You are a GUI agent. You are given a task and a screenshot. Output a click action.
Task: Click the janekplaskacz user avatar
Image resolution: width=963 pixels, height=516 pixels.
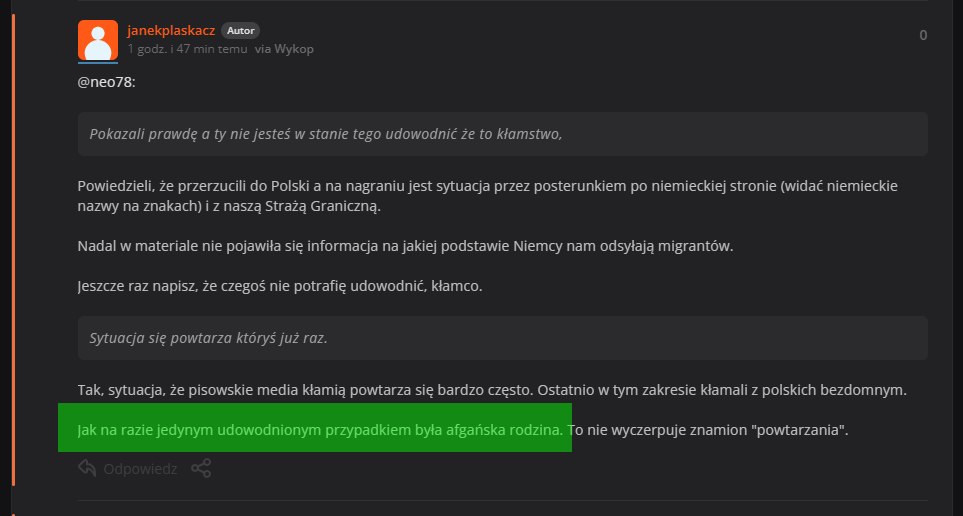coord(97,39)
